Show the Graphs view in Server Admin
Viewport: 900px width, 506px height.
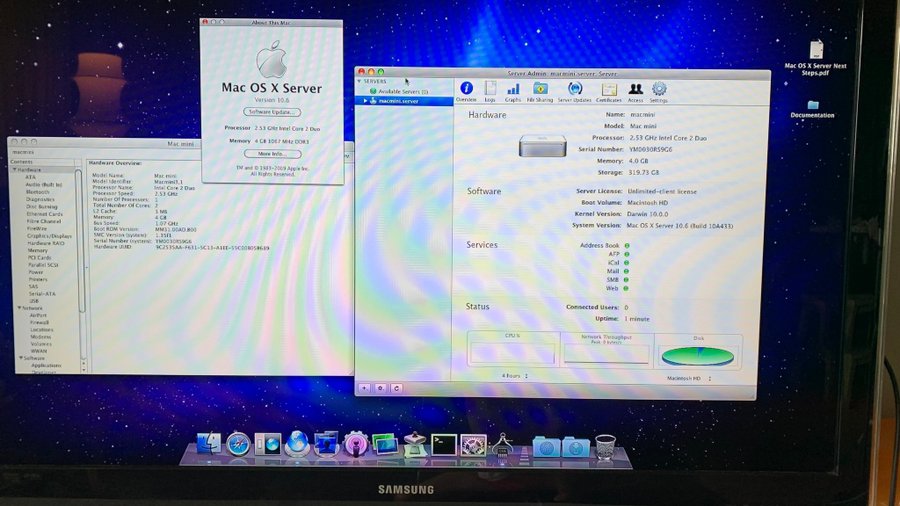click(513, 92)
